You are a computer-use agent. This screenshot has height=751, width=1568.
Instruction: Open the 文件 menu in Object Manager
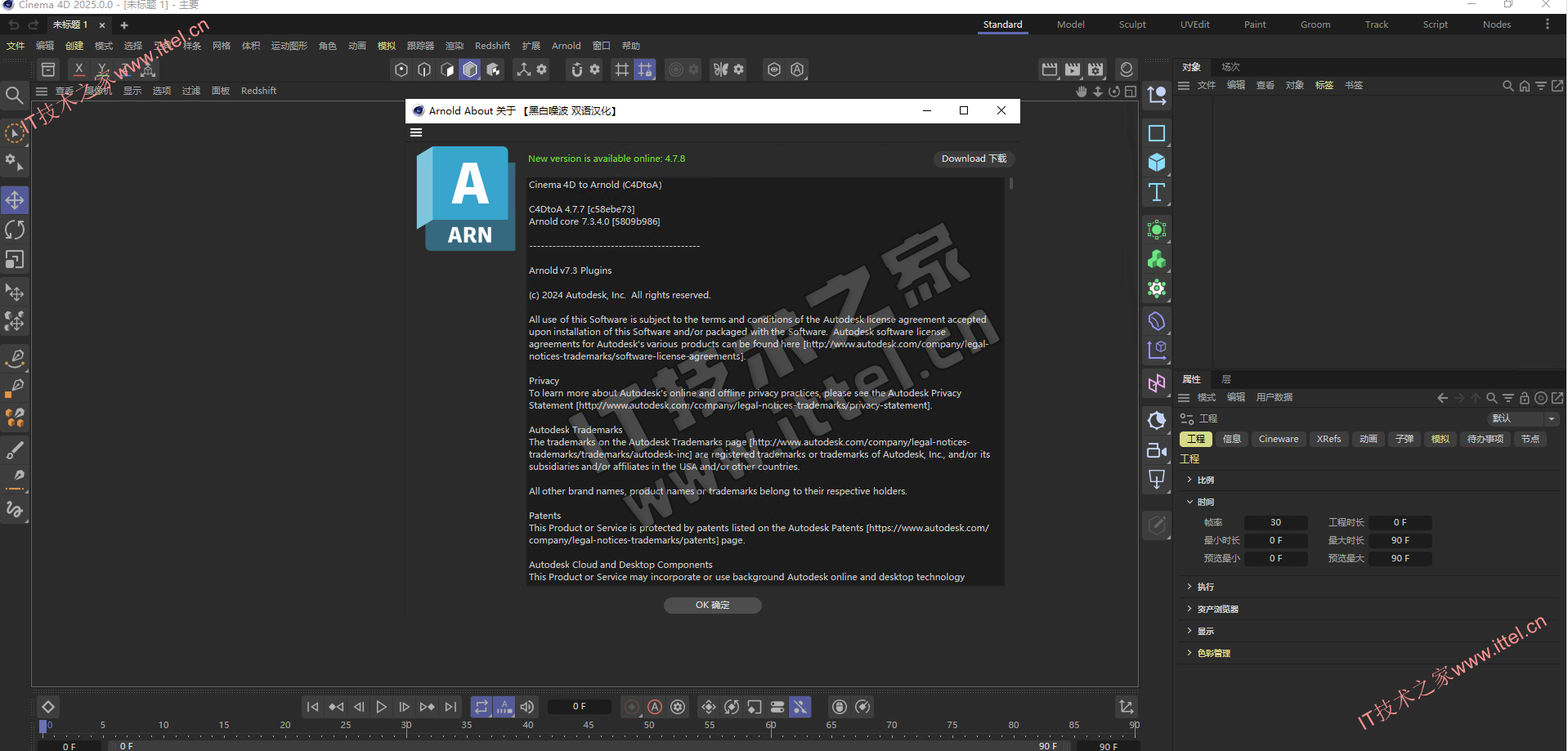point(1207,85)
